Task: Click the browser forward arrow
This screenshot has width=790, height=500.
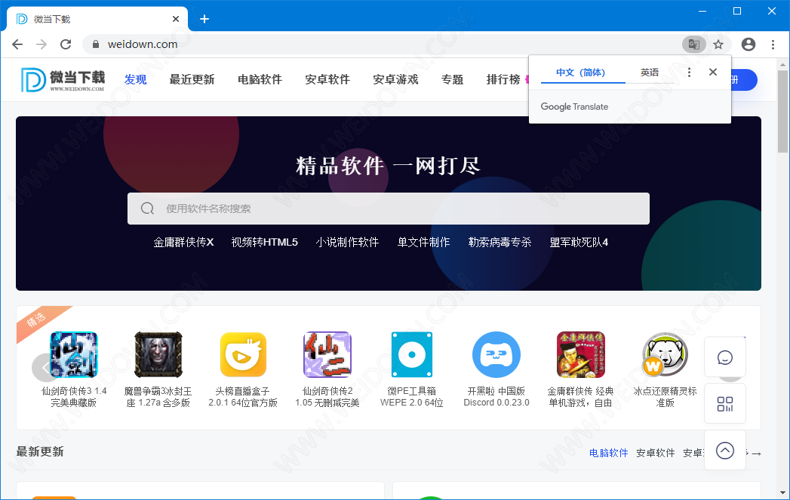Action: pyautogui.click(x=41, y=44)
